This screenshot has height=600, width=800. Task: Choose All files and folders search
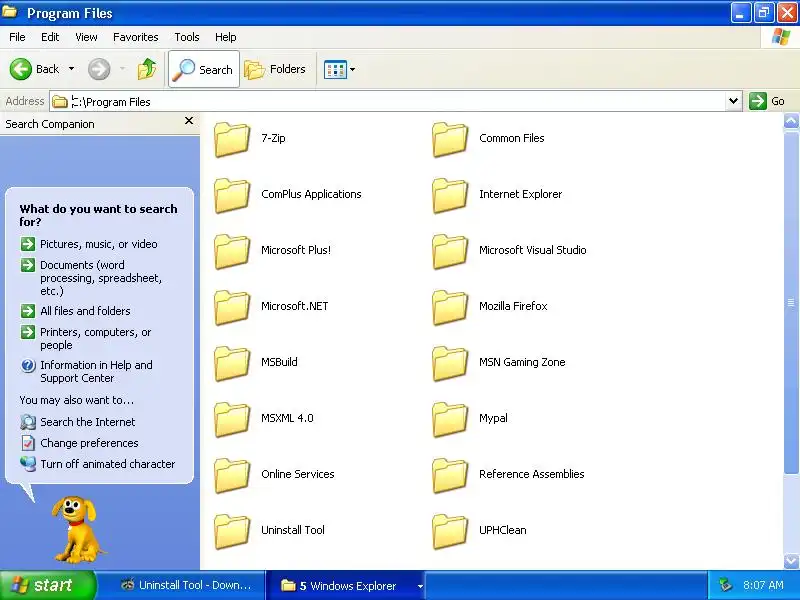tap(75, 311)
